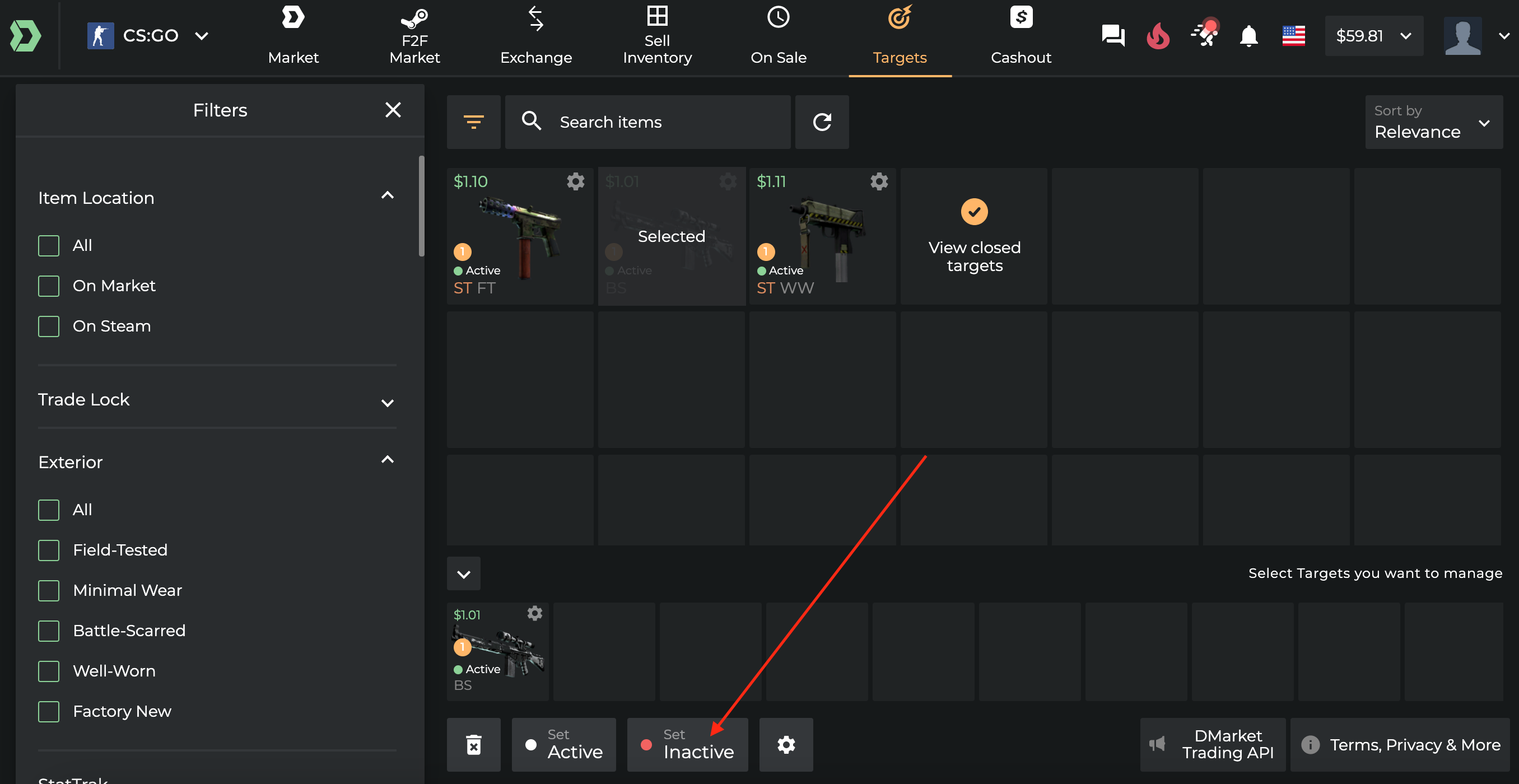Check the Exterior All checkbox

tap(49, 510)
